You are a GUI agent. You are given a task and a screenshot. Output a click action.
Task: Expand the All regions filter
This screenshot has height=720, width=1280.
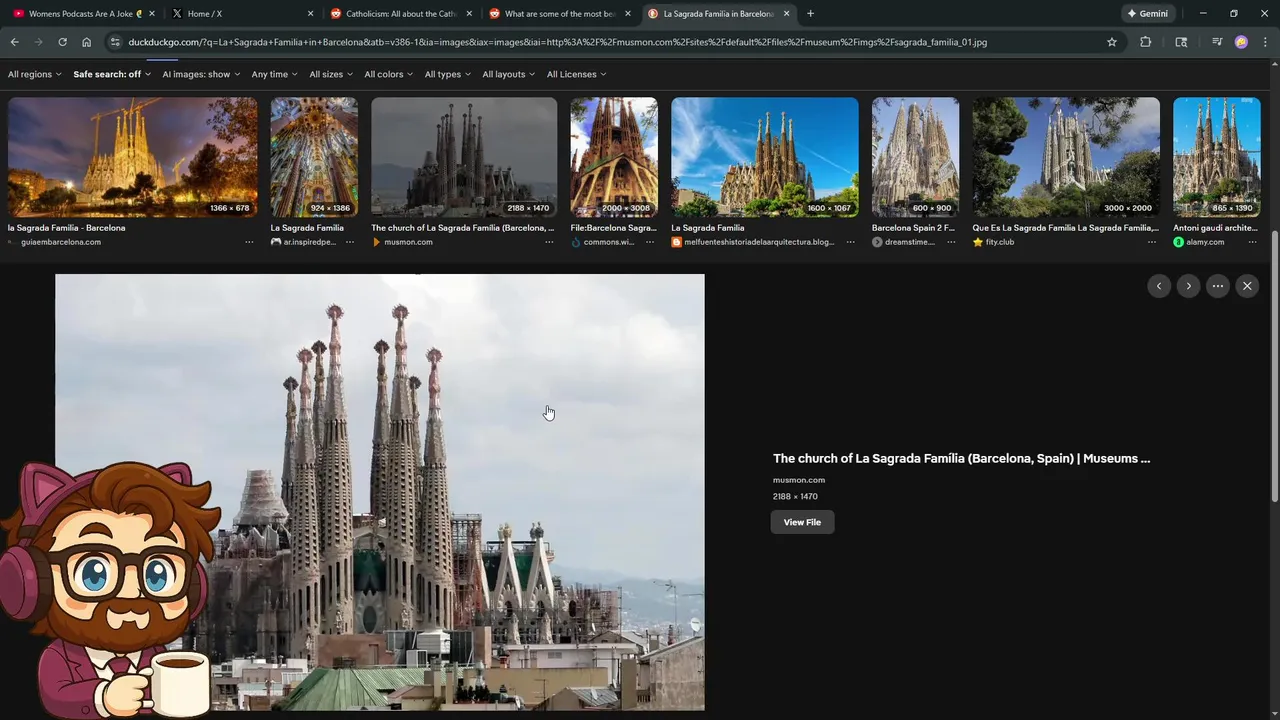click(35, 74)
